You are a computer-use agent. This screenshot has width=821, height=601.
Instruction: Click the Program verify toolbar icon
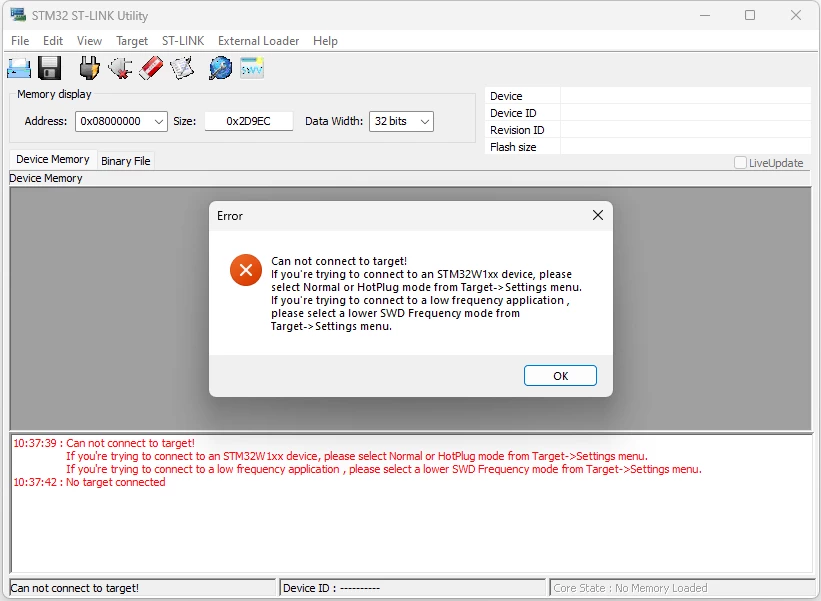click(182, 68)
